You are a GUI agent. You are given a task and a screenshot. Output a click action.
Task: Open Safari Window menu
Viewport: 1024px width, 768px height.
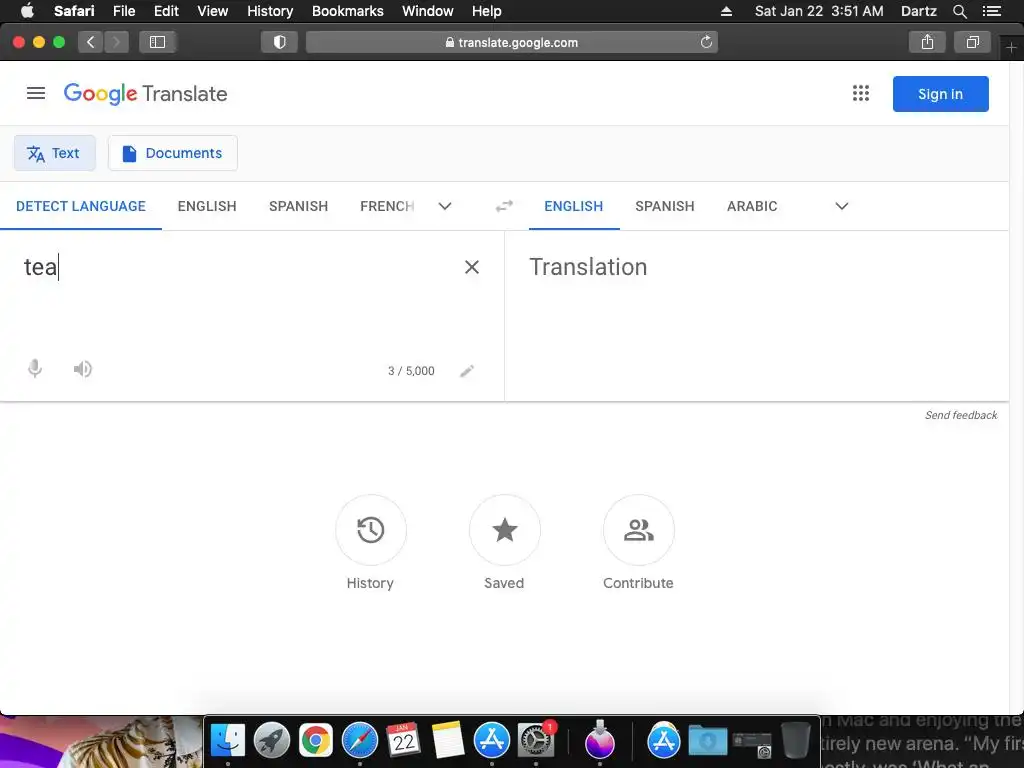(428, 11)
